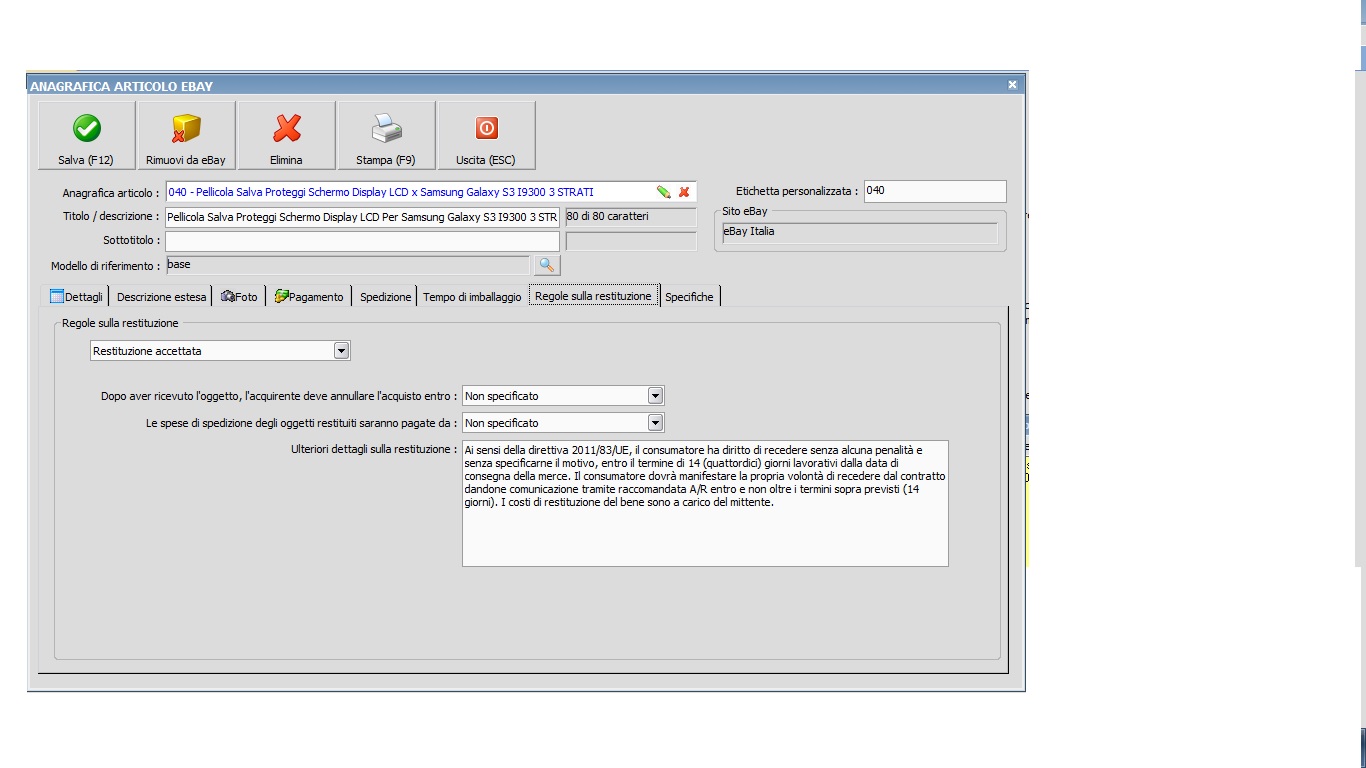Image resolution: width=1366 pixels, height=768 pixels.
Task: Select the Regole sulla restituzione tab
Action: pos(593,295)
